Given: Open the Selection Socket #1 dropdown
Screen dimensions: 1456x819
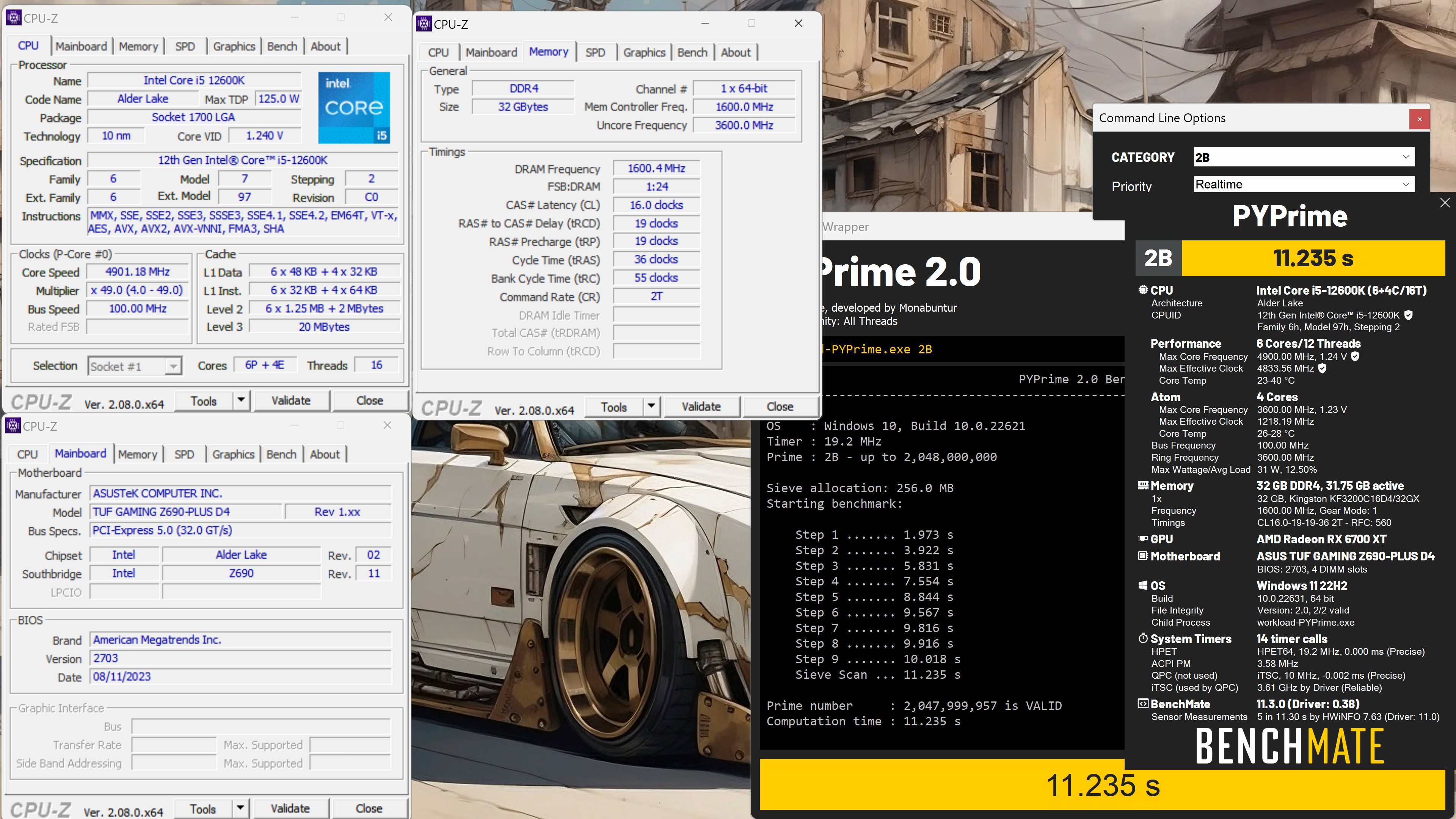Looking at the screenshot, I should click(x=135, y=366).
